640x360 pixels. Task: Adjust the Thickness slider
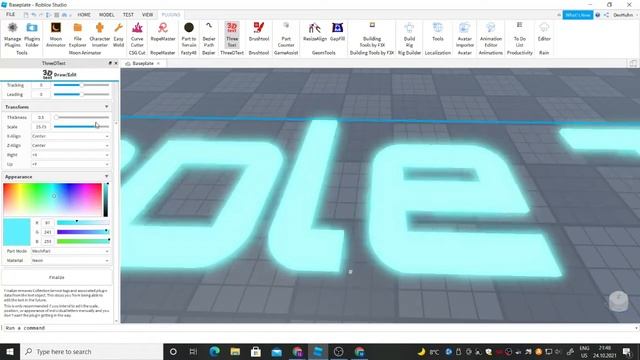point(82,117)
